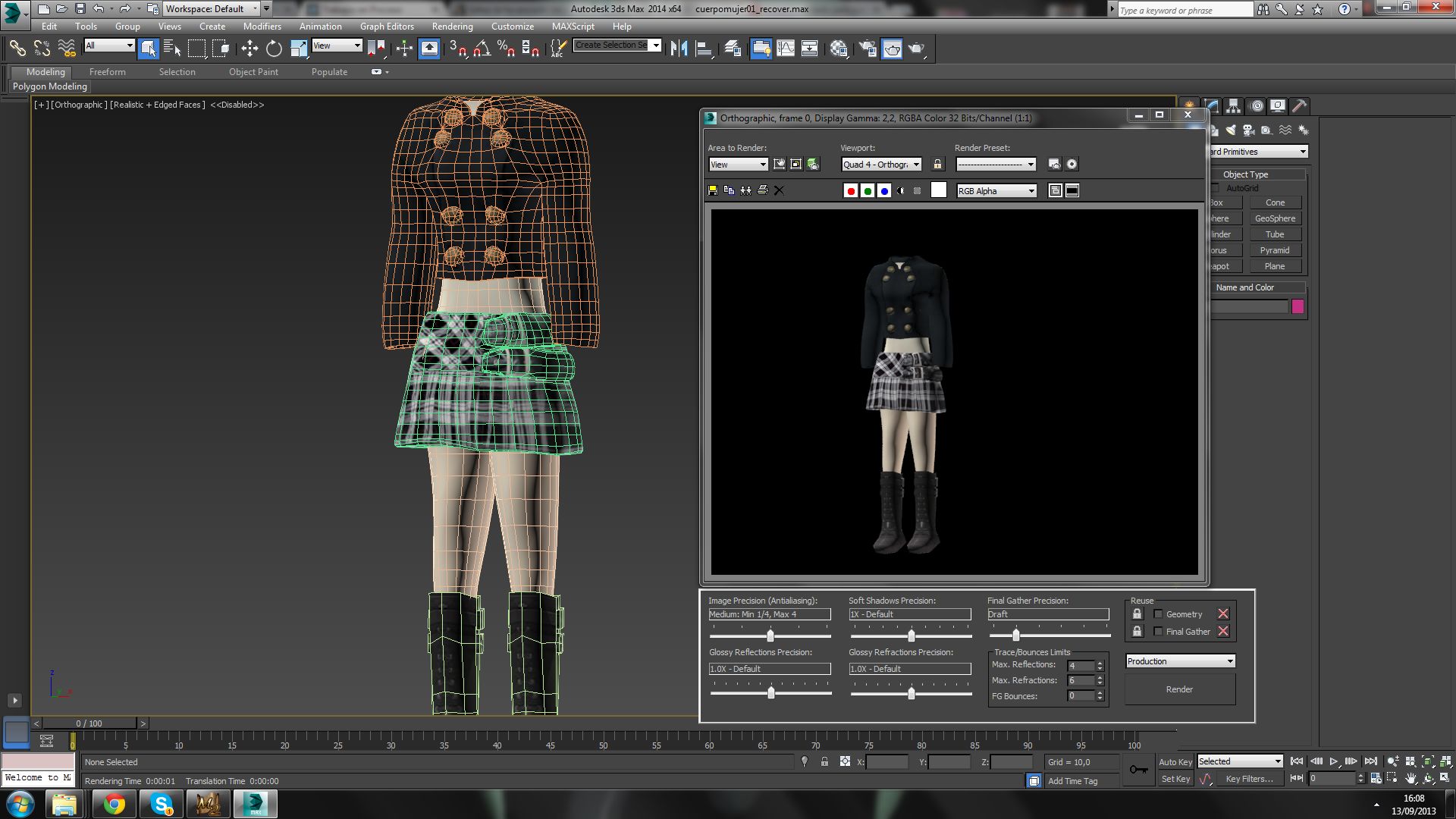Screen dimensions: 1456x819
Task: Switch to the Freeform ribbon tab
Action: (x=107, y=72)
